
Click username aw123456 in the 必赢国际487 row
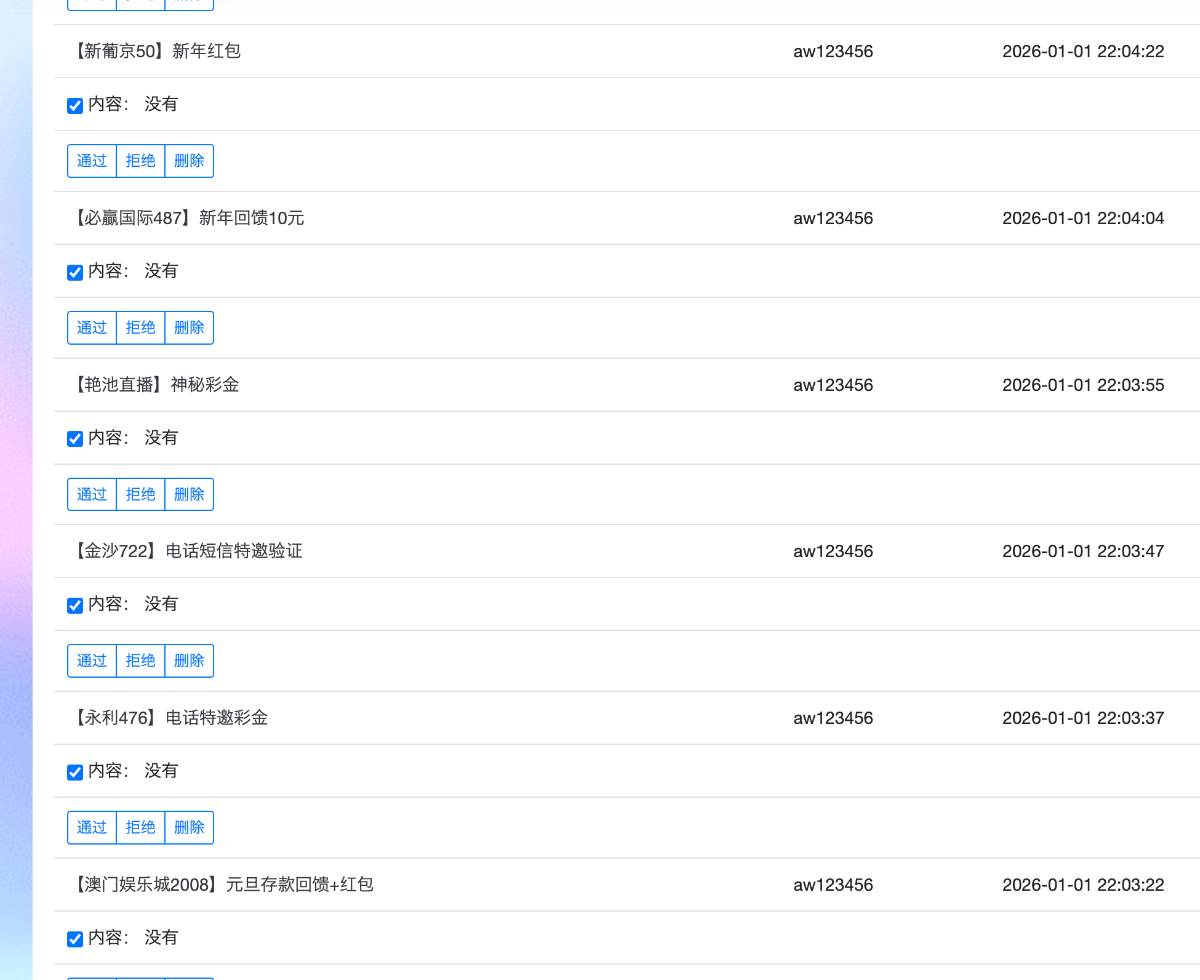pos(833,218)
